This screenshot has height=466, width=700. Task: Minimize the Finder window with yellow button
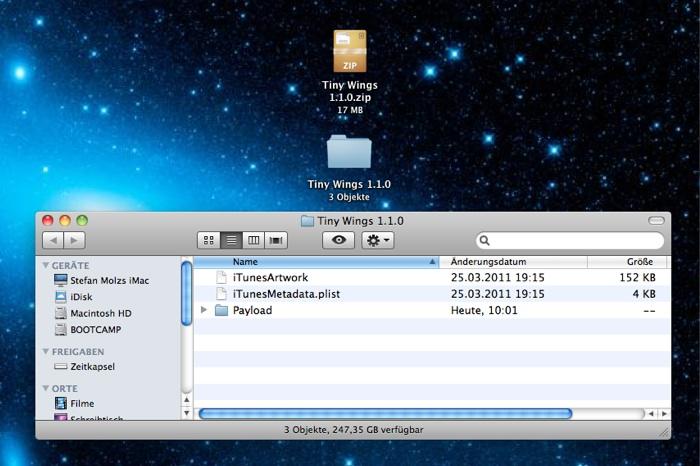point(65,220)
